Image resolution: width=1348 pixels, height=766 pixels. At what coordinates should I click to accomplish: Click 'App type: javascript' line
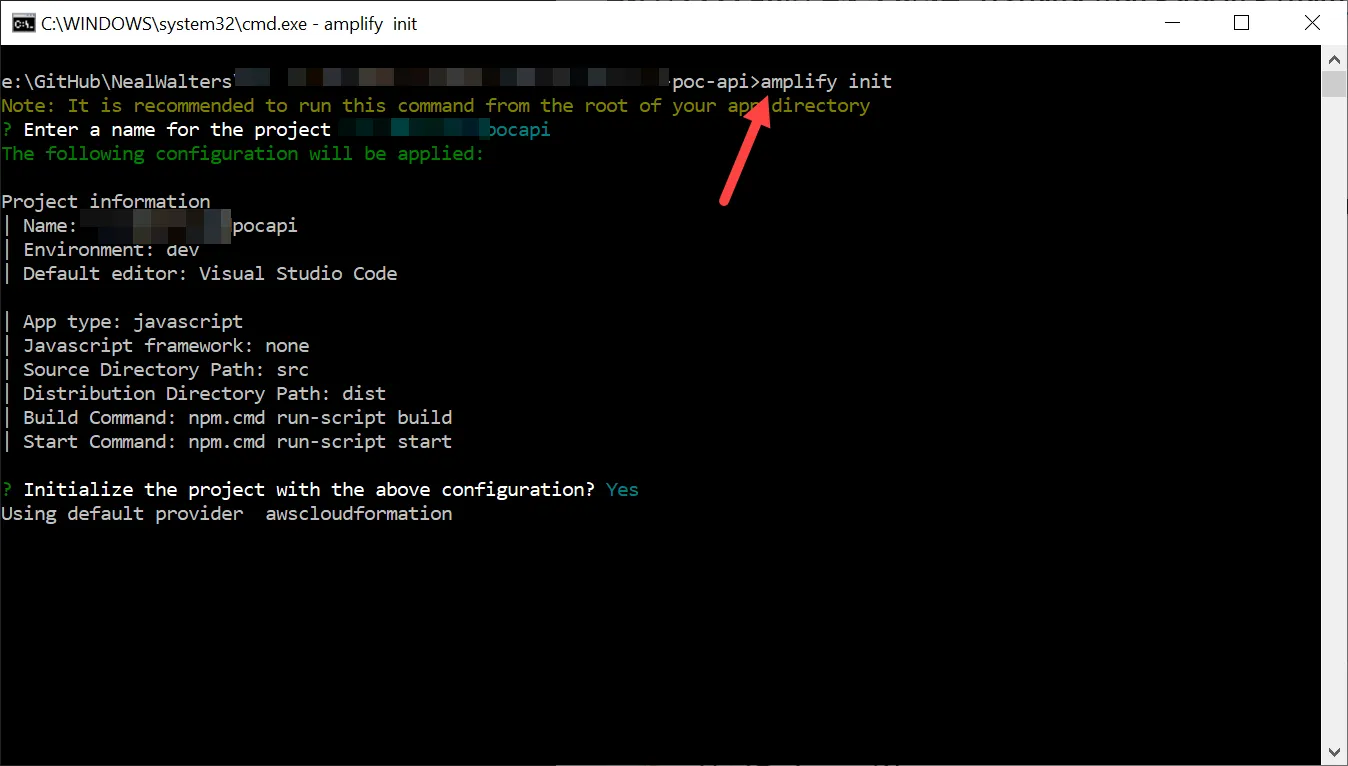coord(133,322)
